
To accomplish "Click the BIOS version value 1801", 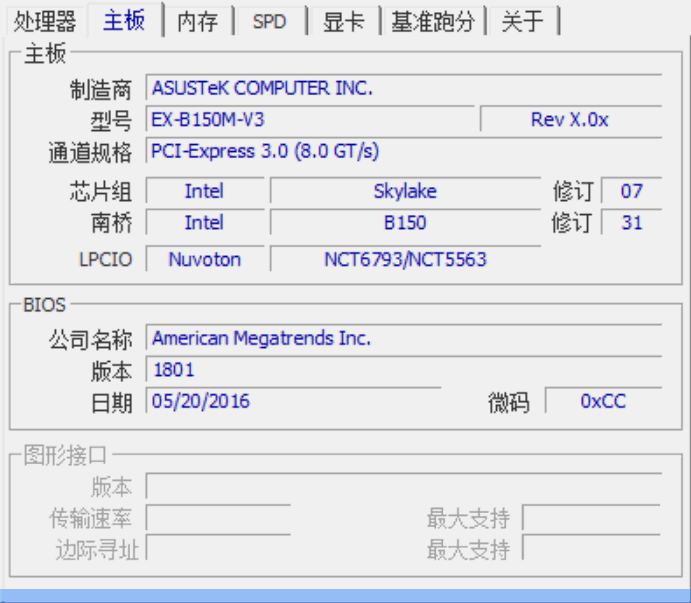I will click(404, 369).
